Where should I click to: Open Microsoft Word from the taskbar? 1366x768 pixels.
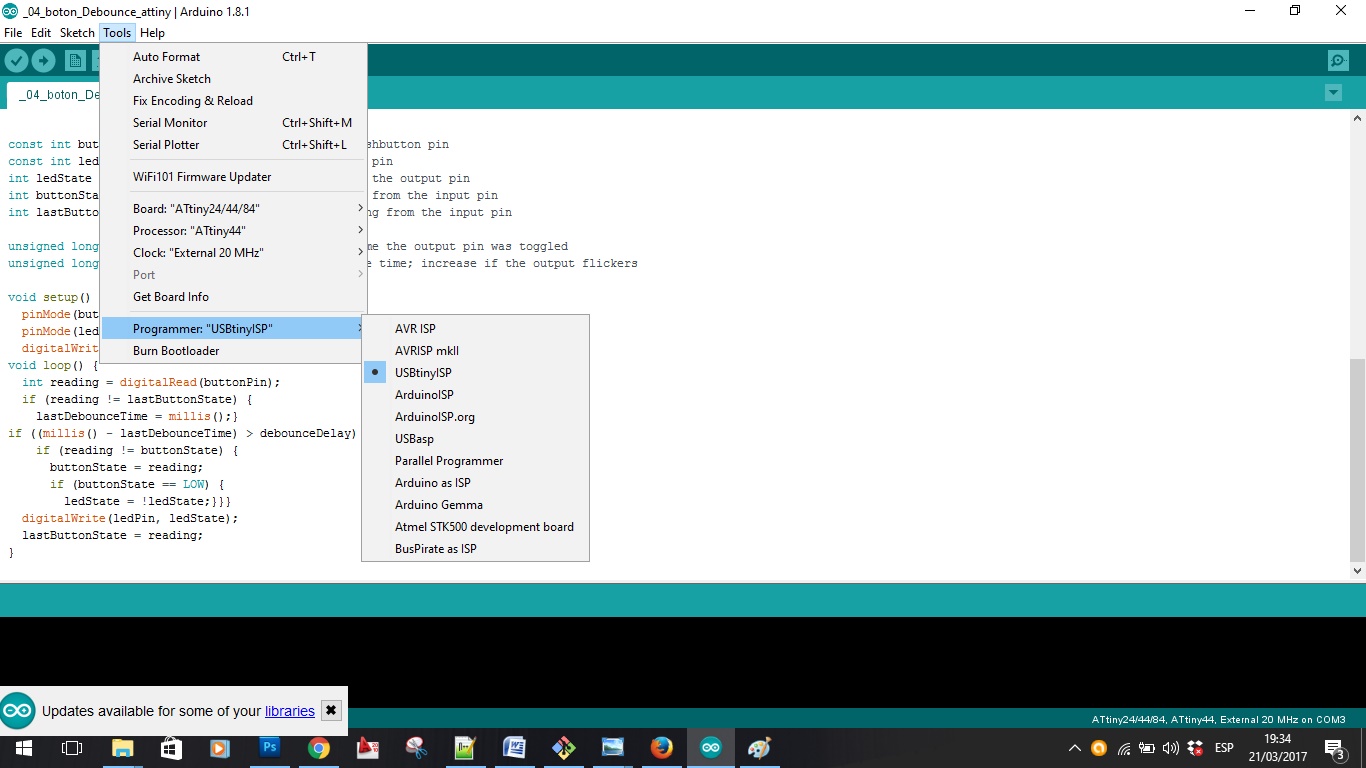(515, 748)
